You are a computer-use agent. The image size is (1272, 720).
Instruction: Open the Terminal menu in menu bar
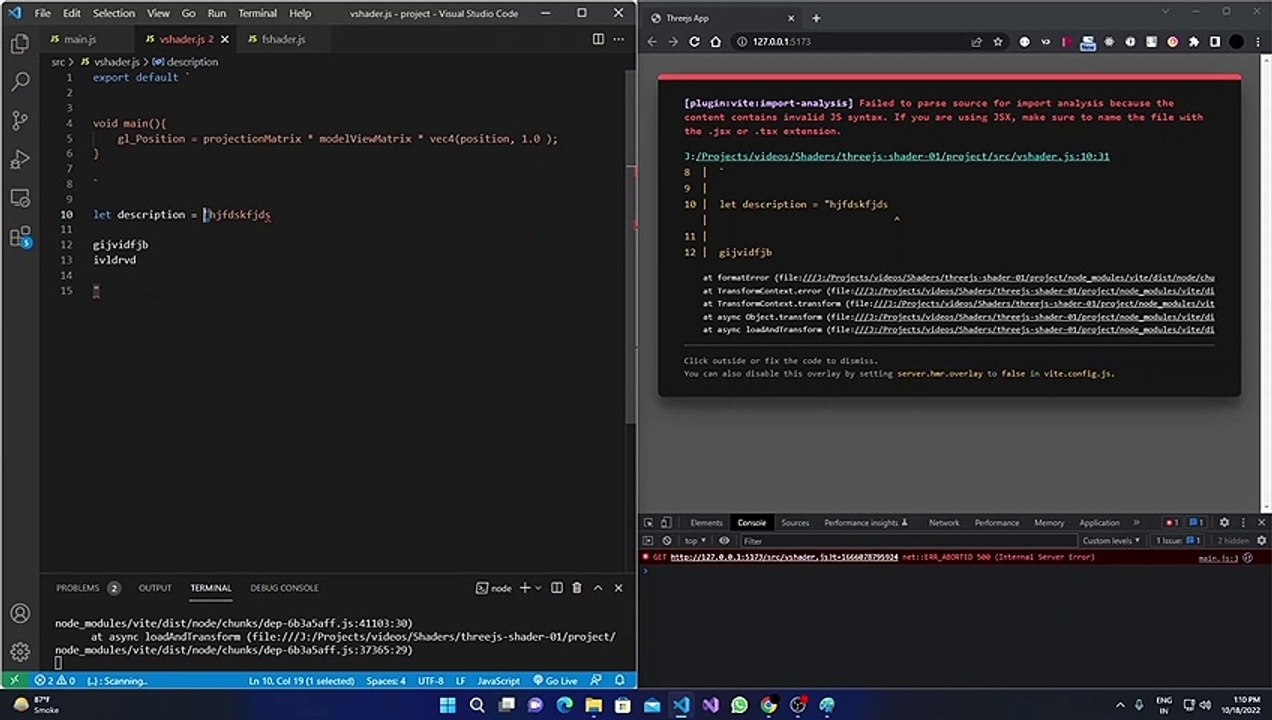pyautogui.click(x=257, y=14)
